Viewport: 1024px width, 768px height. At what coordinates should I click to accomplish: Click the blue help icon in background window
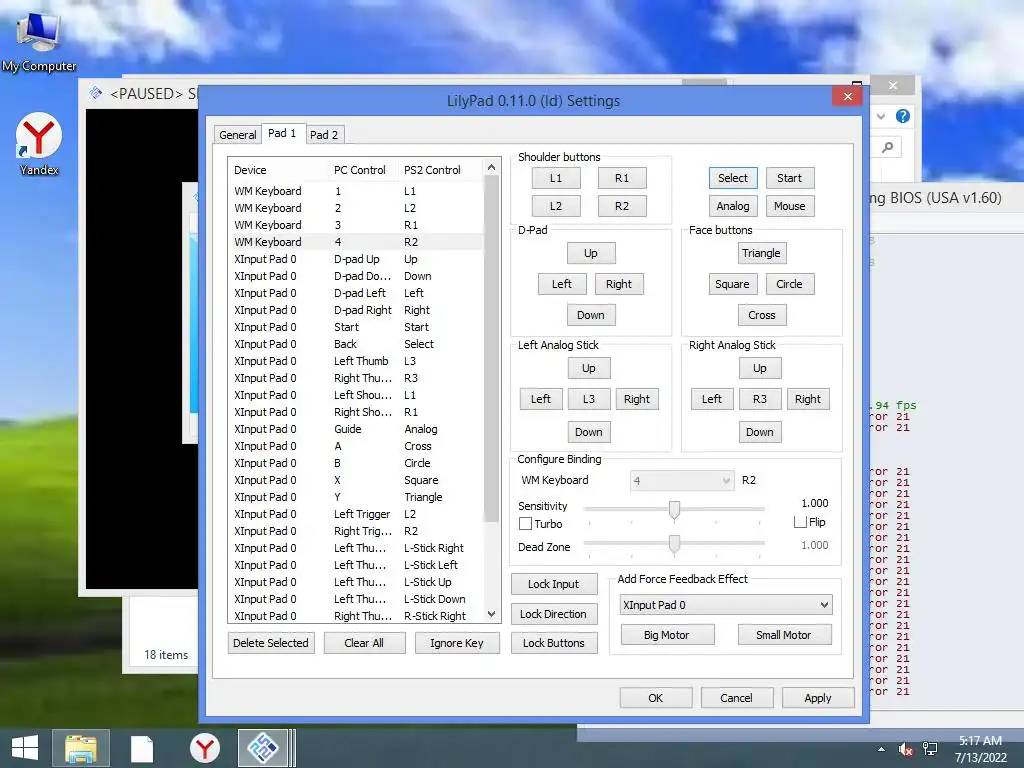(x=903, y=116)
